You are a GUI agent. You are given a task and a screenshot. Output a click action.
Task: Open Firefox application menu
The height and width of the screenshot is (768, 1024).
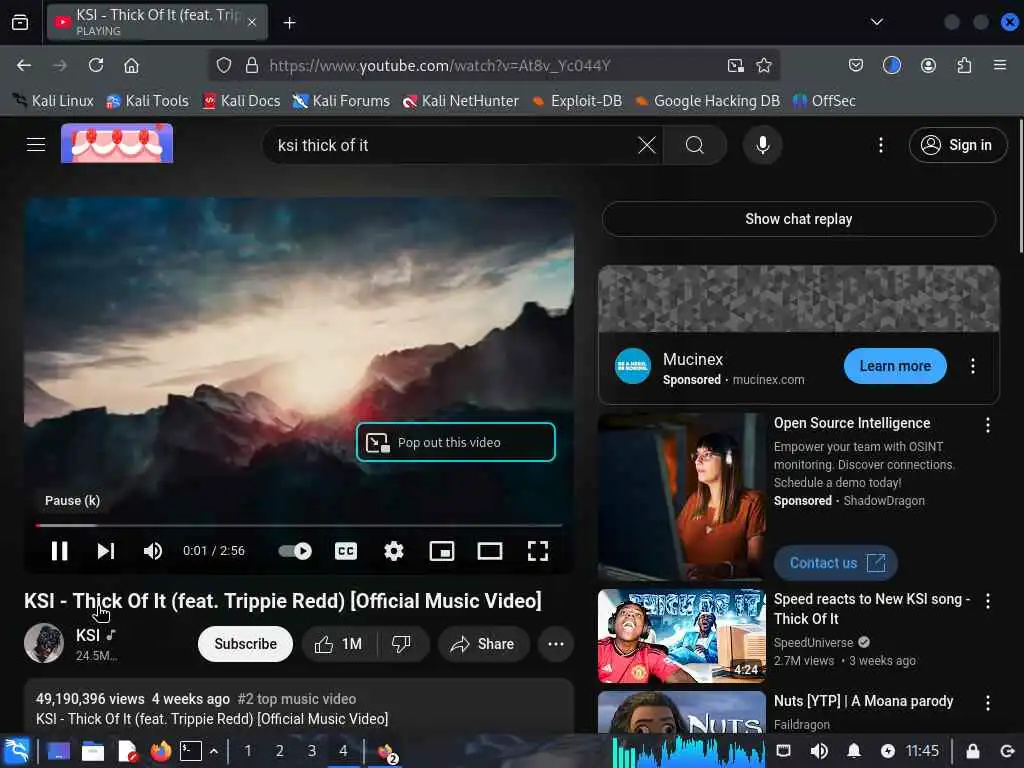1000,65
